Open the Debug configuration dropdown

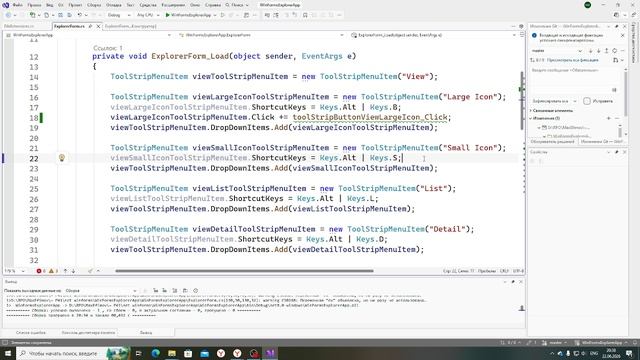tap(119, 15)
